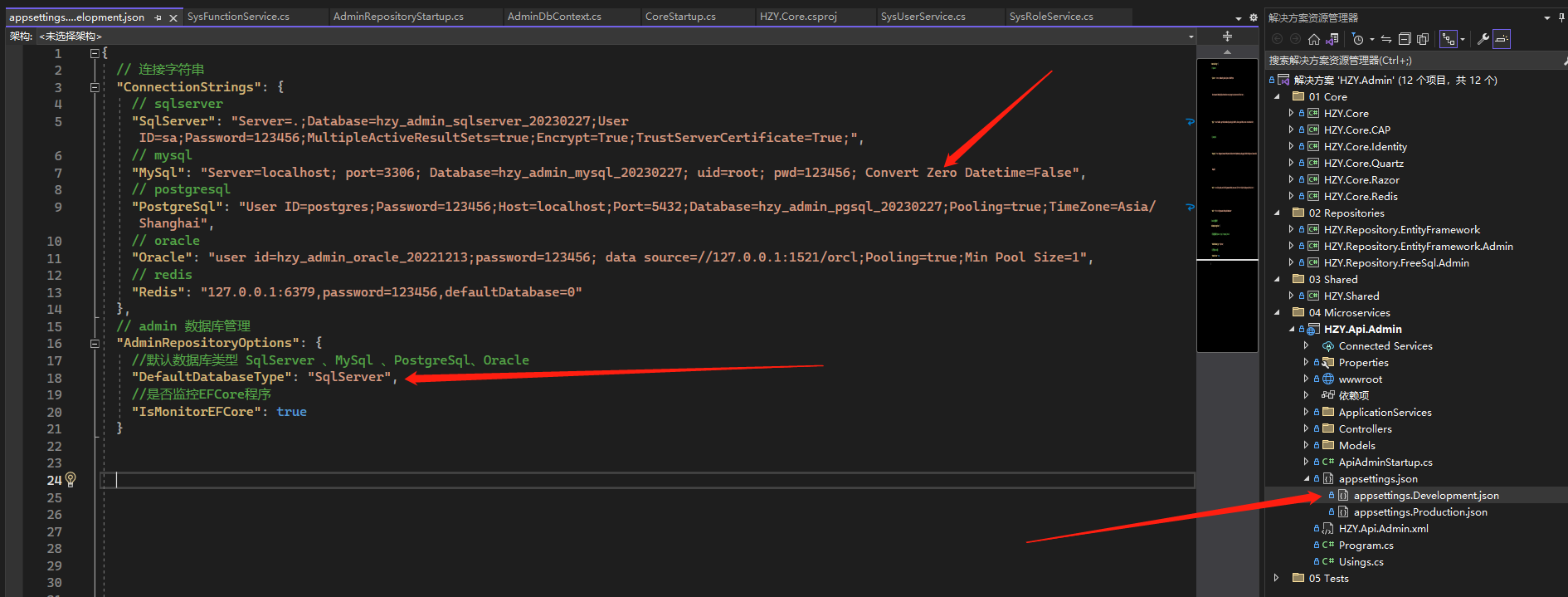
Task: Select appsettings.Production.json in the tree
Action: [x=1419, y=512]
